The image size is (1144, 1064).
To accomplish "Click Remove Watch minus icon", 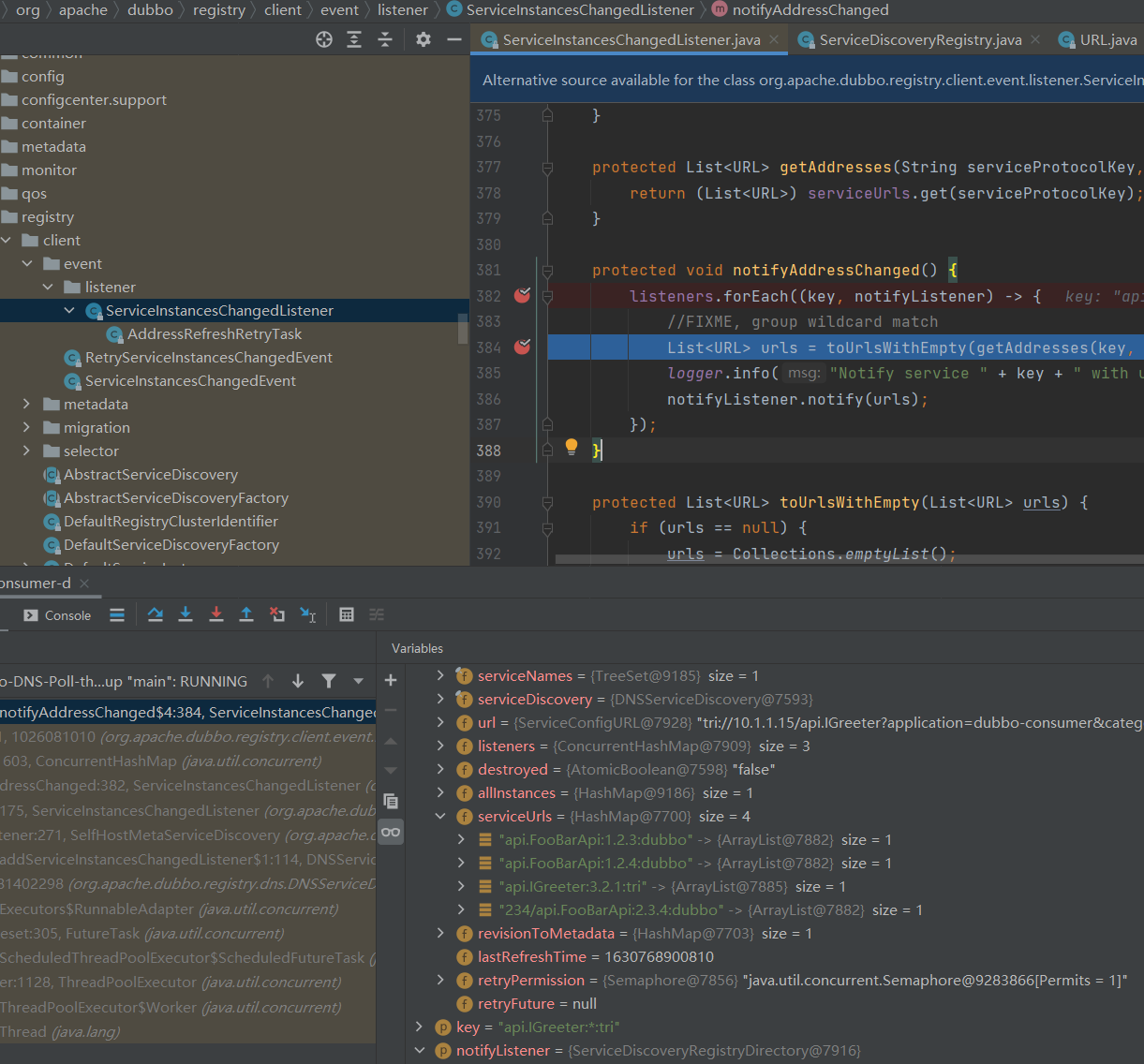I will coord(391,710).
